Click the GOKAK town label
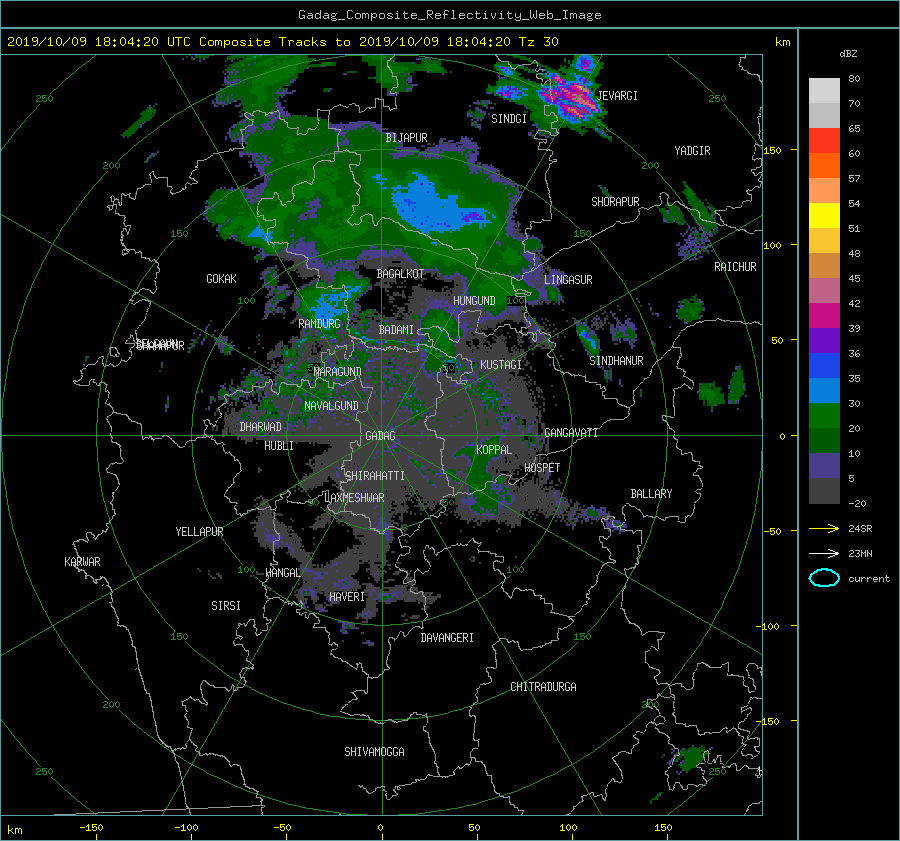The width and height of the screenshot is (900, 841). point(221,278)
